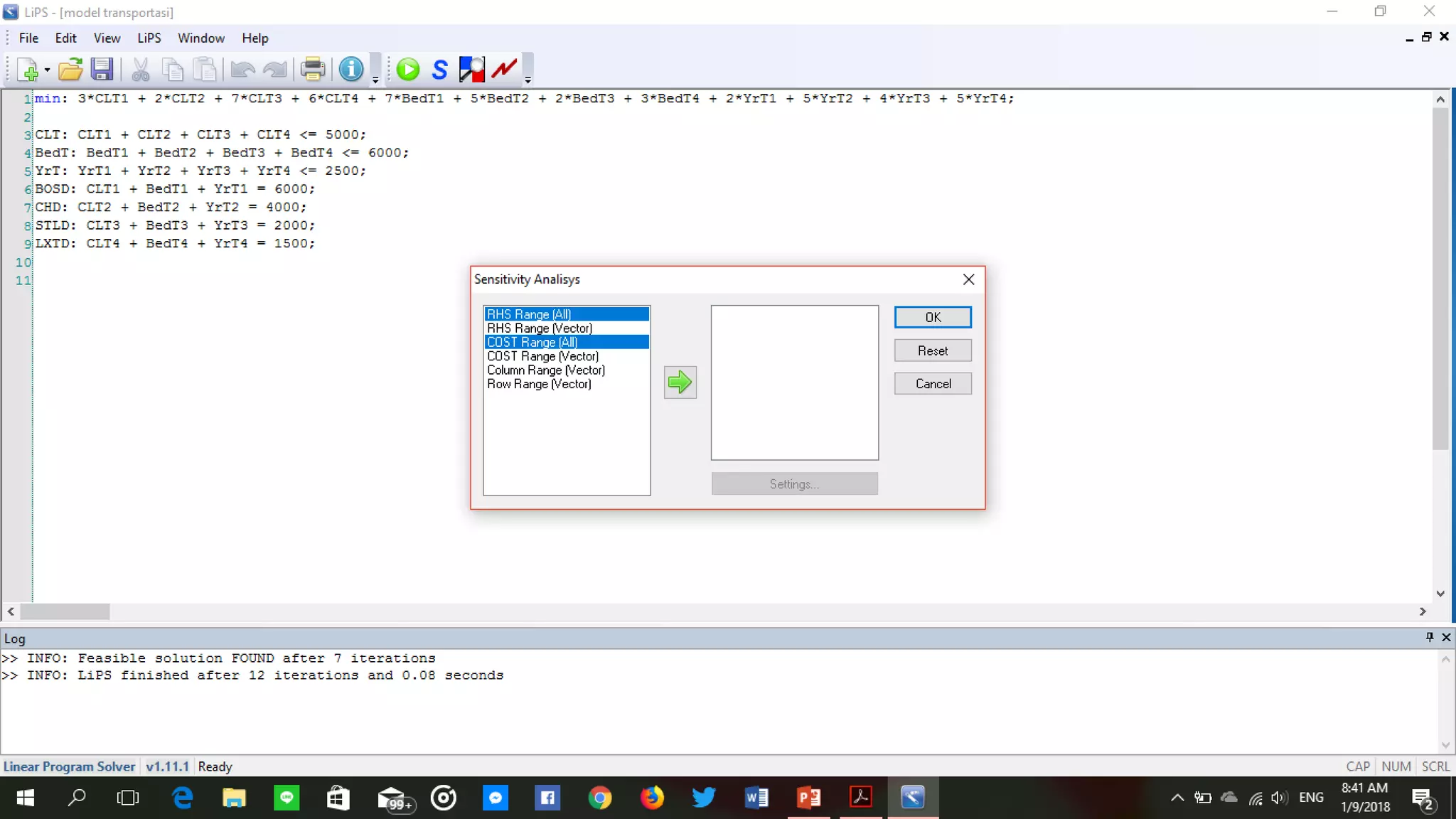
Task: Open the LiPS menu
Action: [x=149, y=38]
